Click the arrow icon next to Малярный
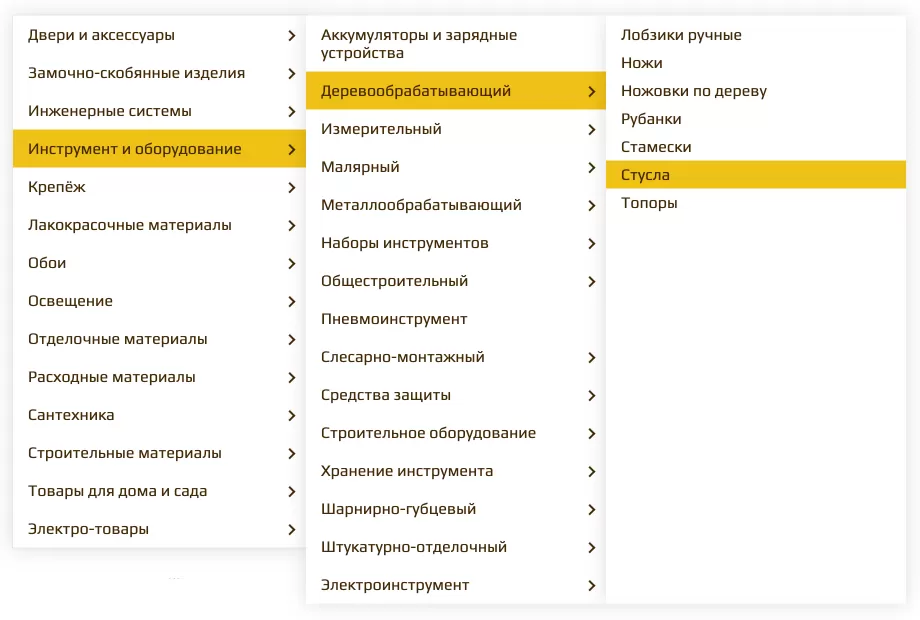Screen dimensions: 920x620 (x=592, y=167)
